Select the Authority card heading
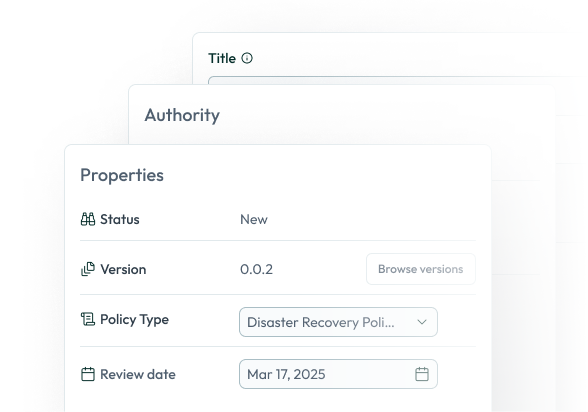Viewport: 588px width, 412px height. coord(182,115)
